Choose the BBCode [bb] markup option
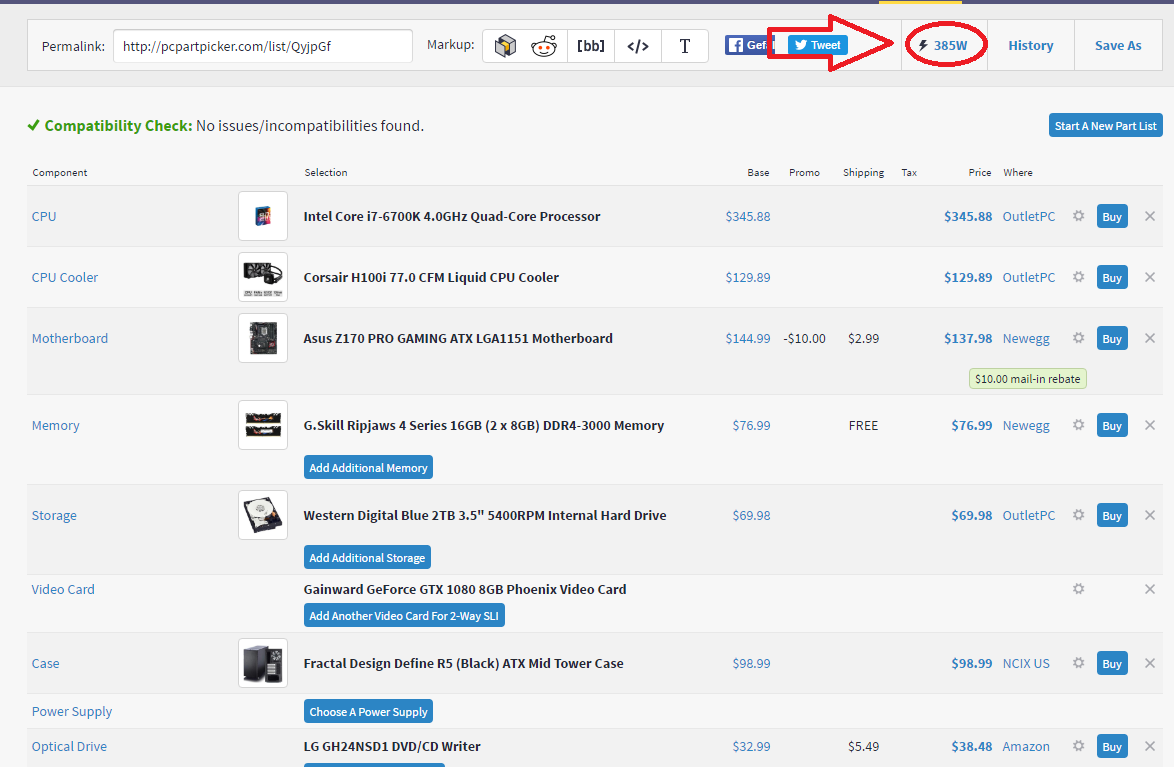 tap(591, 46)
